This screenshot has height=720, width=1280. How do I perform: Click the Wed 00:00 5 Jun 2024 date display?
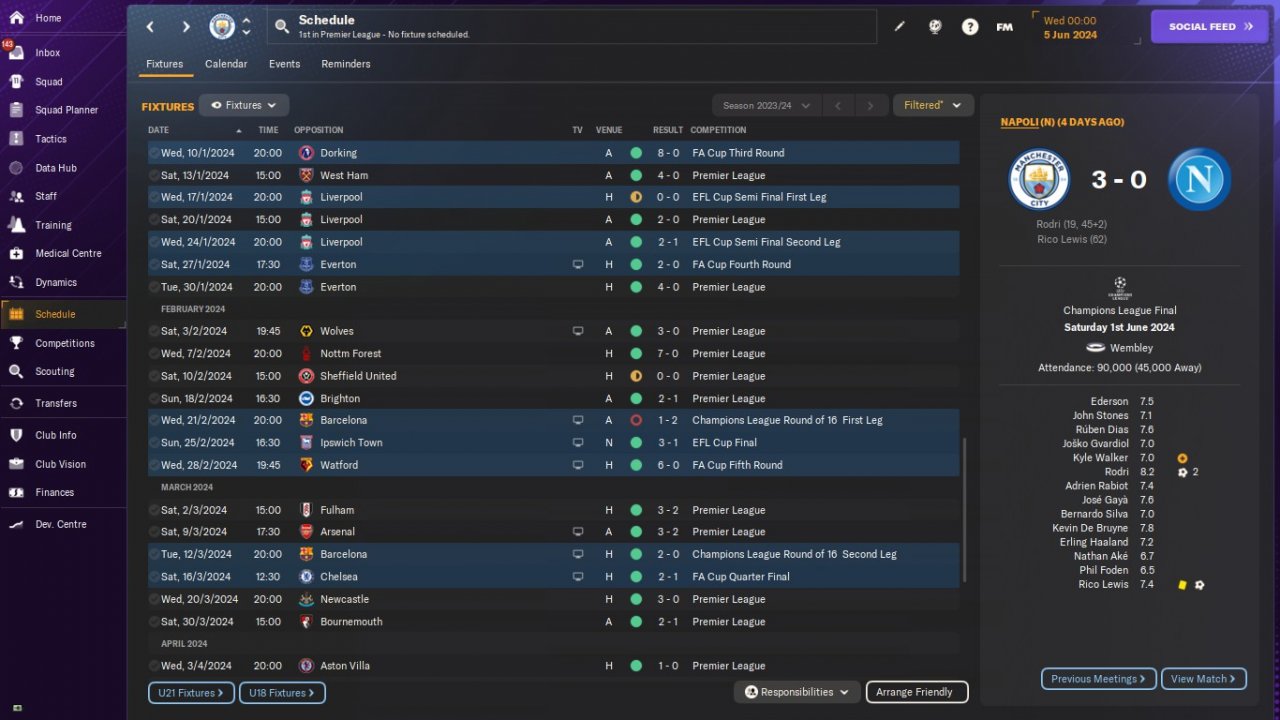(1070, 27)
